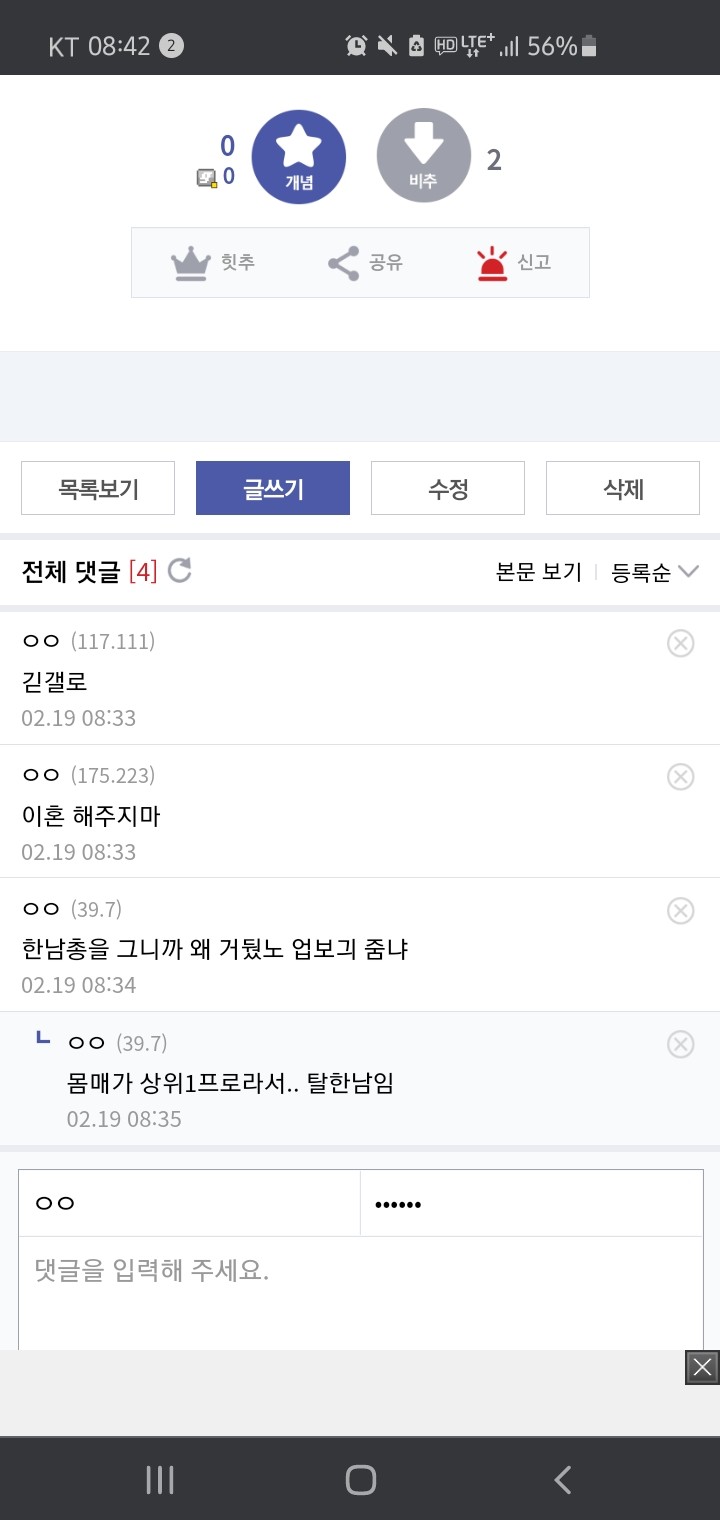Delete the 이혼 해주지마 comment
This screenshot has height=1520, width=720.
click(x=680, y=777)
